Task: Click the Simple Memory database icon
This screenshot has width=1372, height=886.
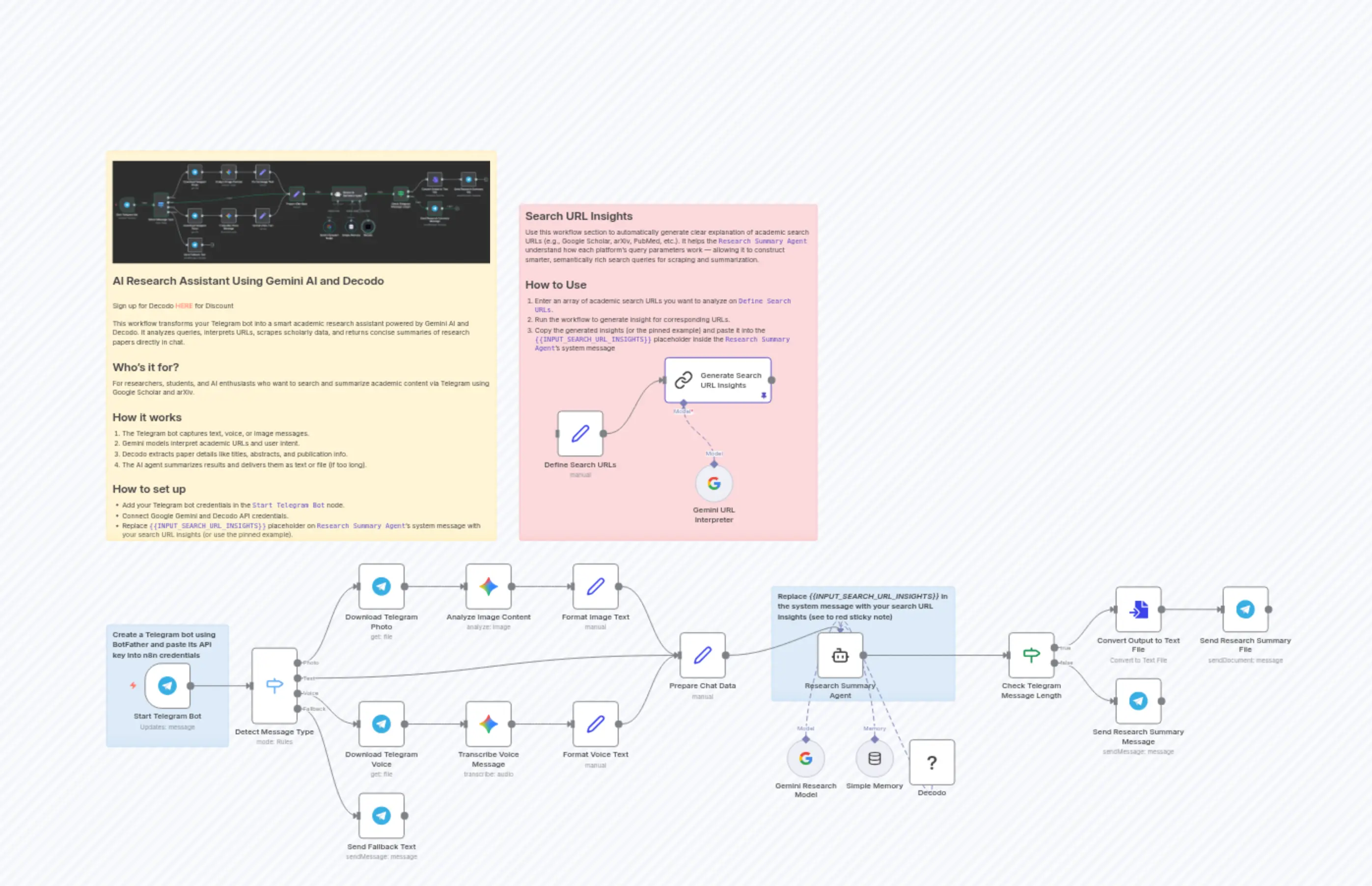Action: tap(874, 758)
